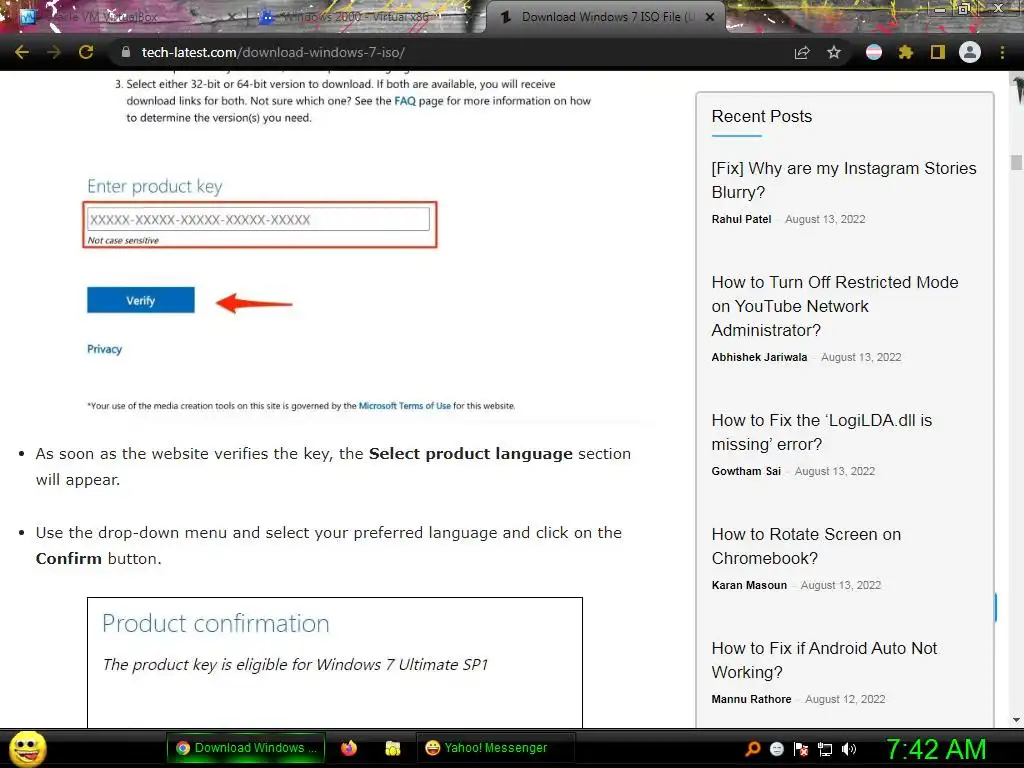
Task: Open the Chrome three-dot menu
Action: pyautogui.click(x=1002, y=52)
